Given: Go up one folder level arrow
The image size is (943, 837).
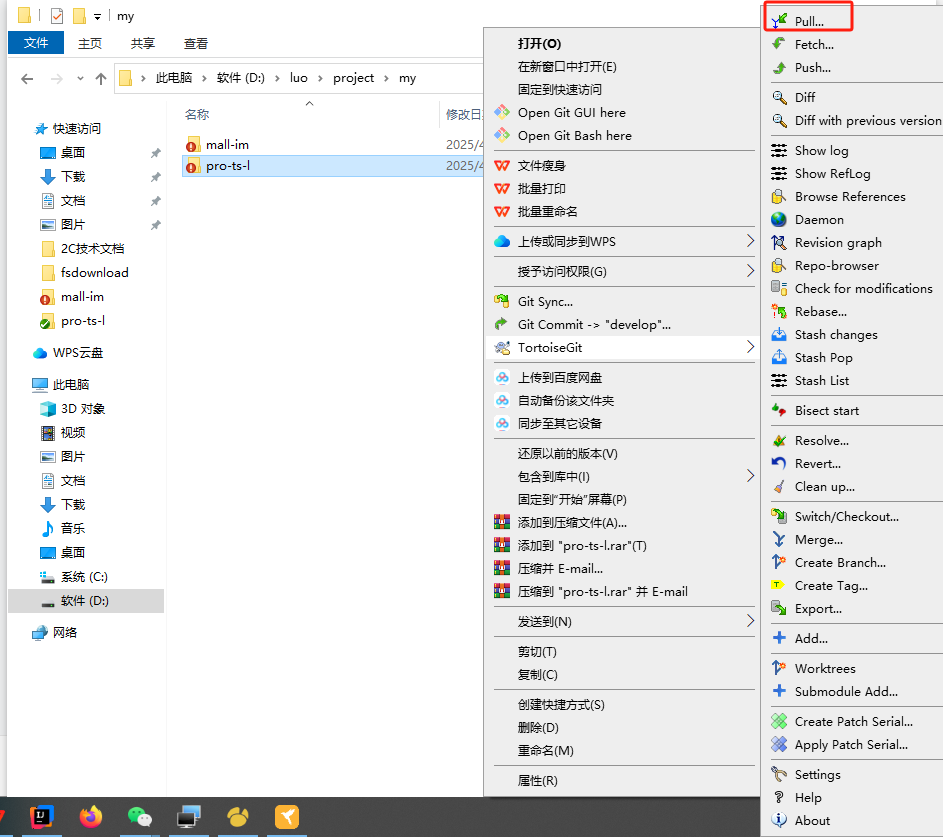Looking at the screenshot, I should [x=101, y=78].
